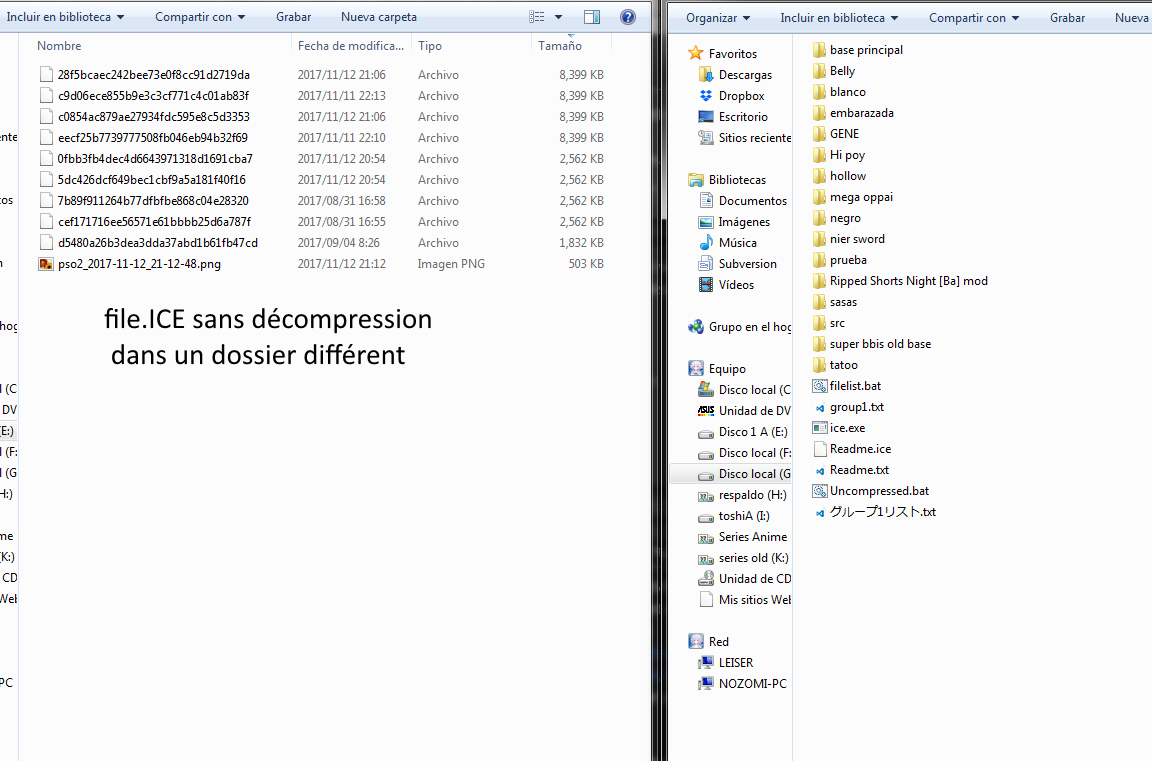Select NOZOMI-PC under network Red
1152x761 pixels.
(x=752, y=684)
